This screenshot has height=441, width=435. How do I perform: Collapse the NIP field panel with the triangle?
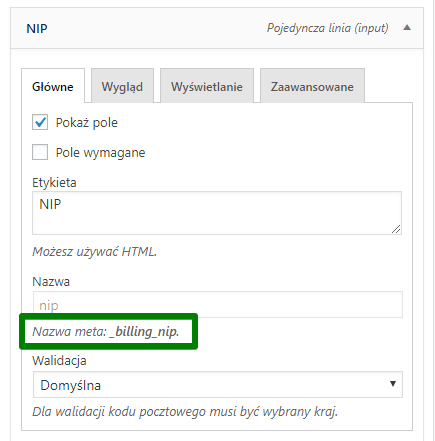tap(407, 28)
